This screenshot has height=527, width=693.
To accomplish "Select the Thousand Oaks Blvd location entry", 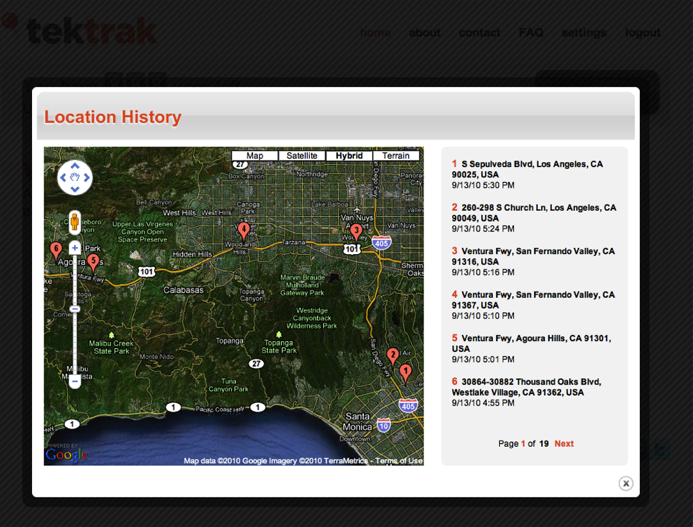I will point(530,387).
